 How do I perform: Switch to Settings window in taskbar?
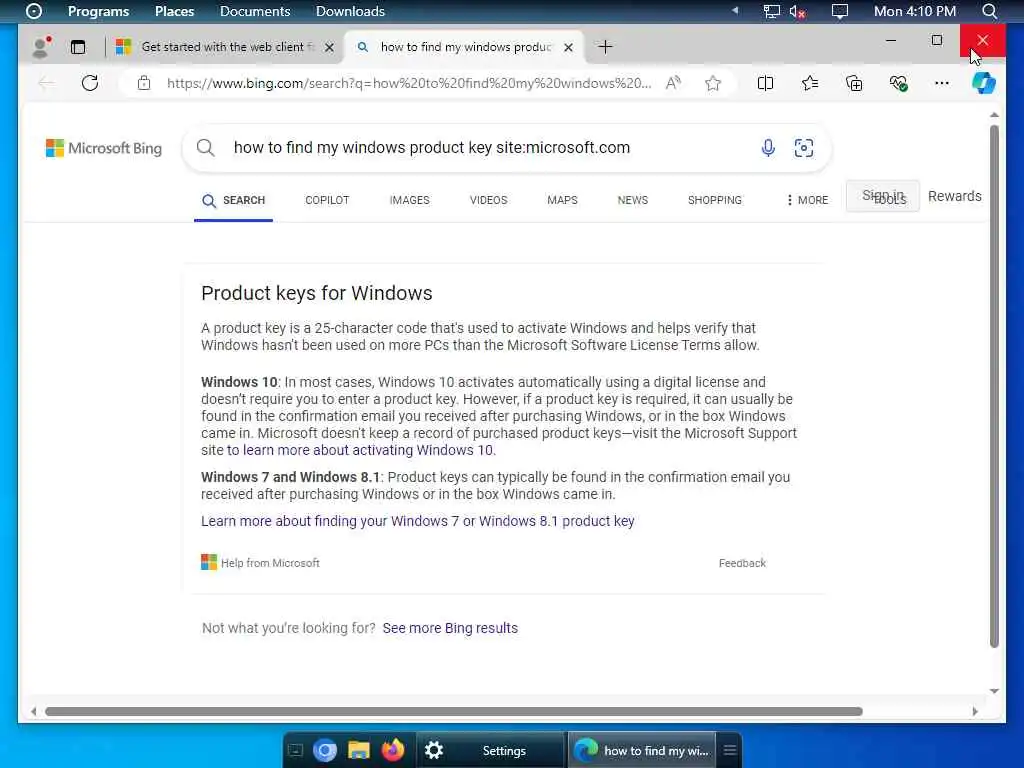tap(490, 750)
